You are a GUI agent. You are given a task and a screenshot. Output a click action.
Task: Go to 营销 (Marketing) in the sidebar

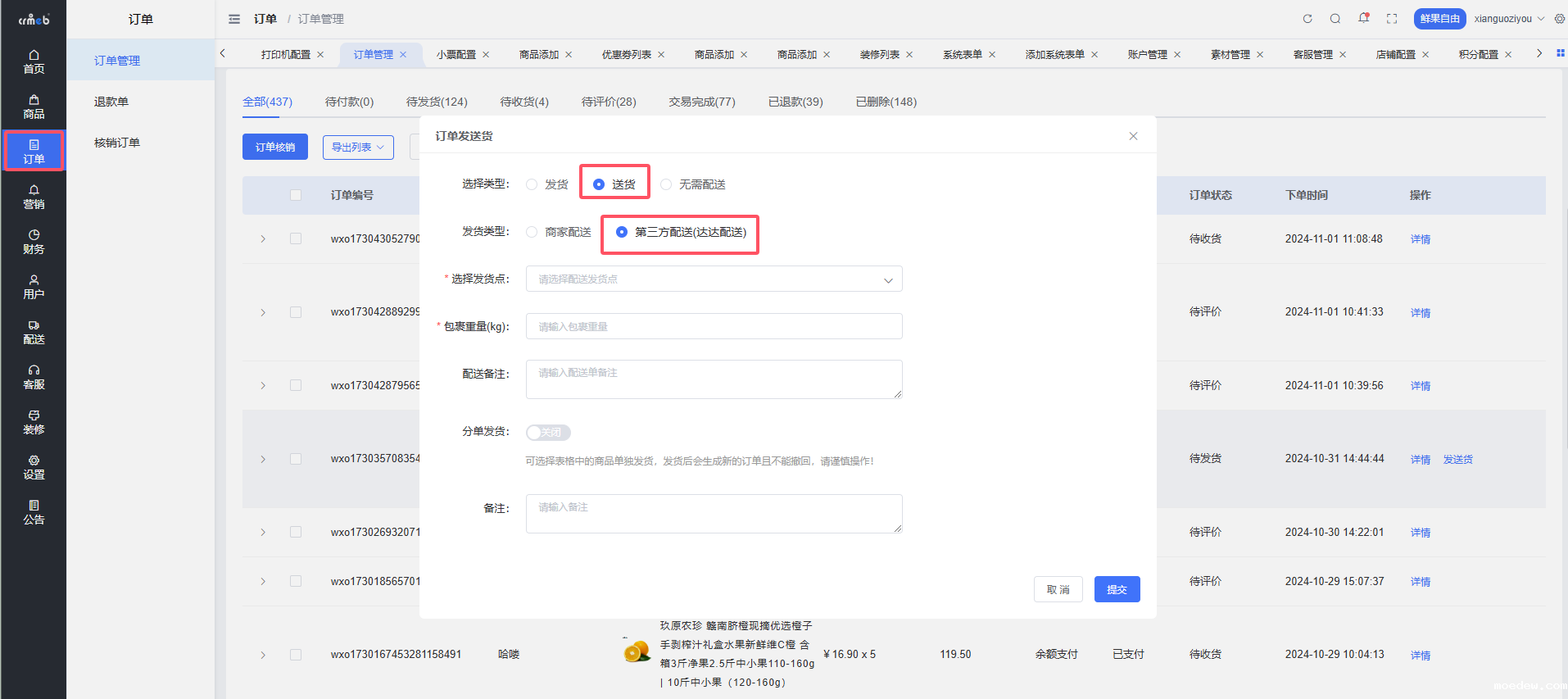pos(34,197)
